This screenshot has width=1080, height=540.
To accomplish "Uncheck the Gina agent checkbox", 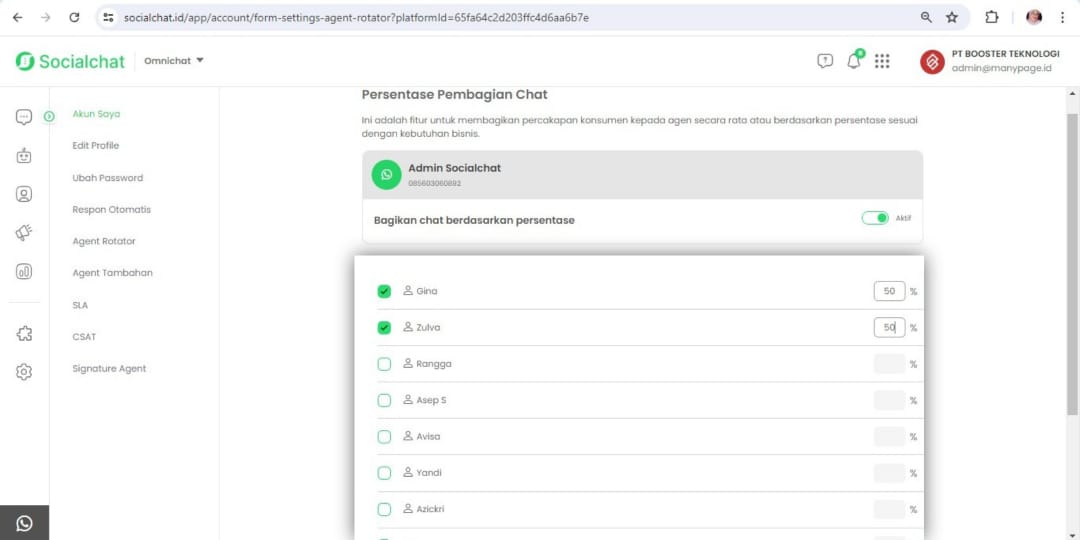I will [384, 291].
